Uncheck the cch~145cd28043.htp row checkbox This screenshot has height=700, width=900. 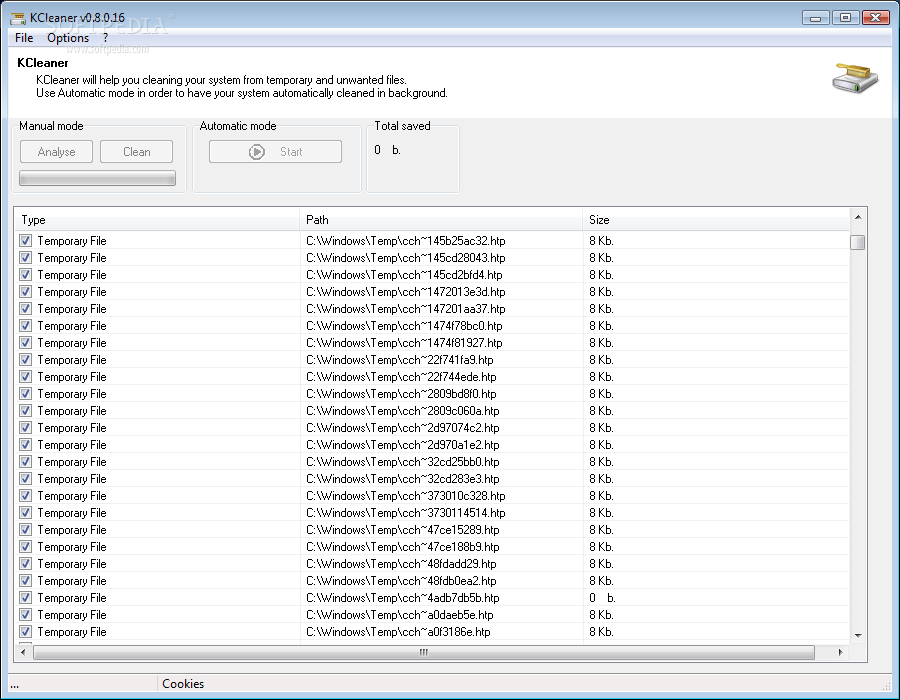pos(25,258)
